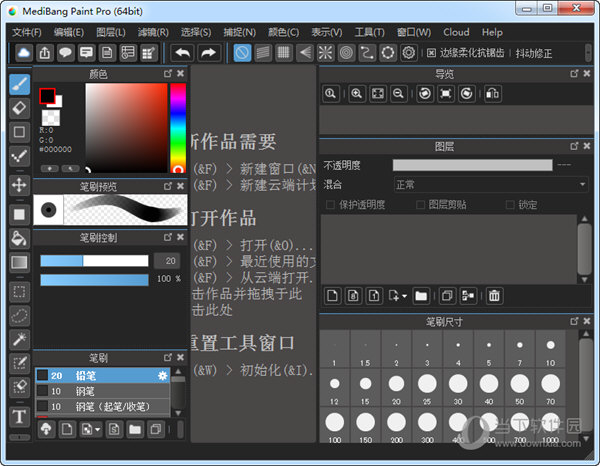Viewport: 600px width, 466px height.
Task: Click brush size value field 20
Action: point(167,261)
